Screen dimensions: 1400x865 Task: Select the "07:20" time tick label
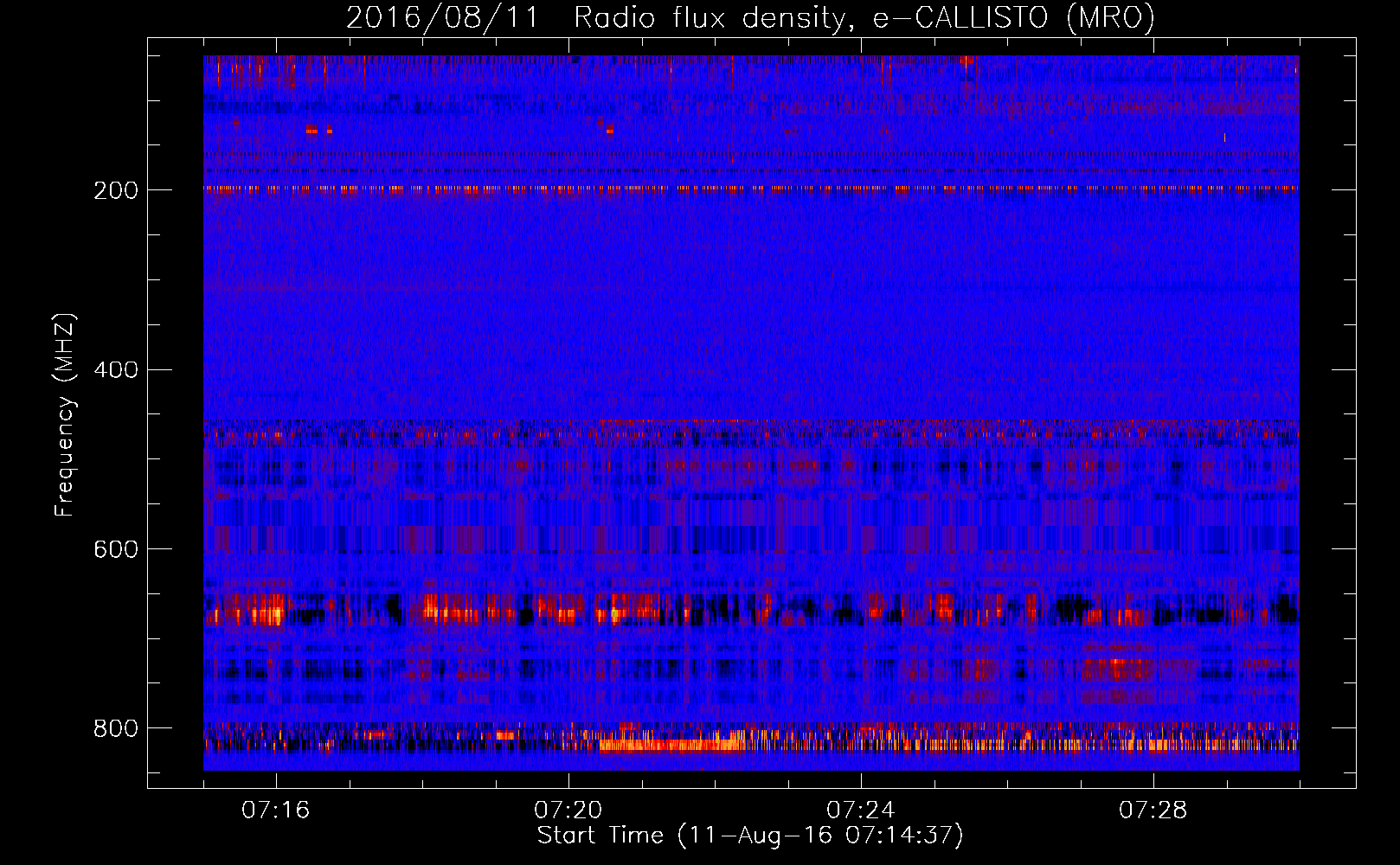(568, 810)
